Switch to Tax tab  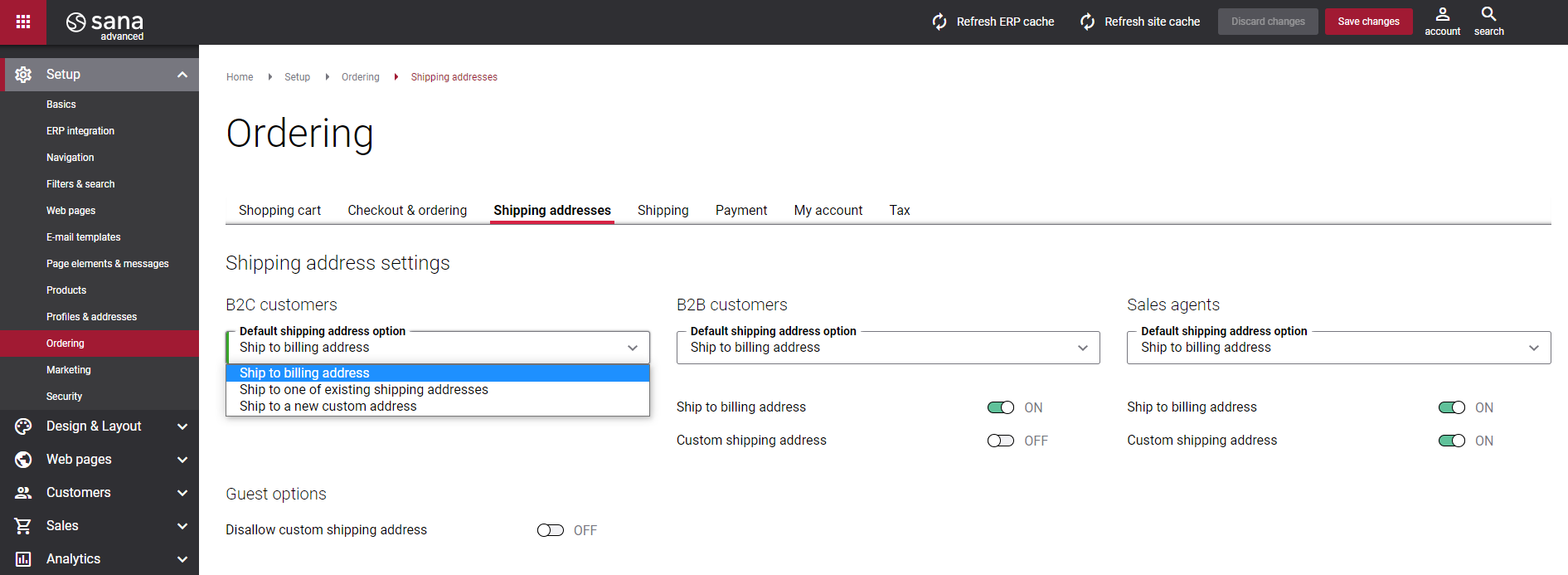tap(900, 211)
